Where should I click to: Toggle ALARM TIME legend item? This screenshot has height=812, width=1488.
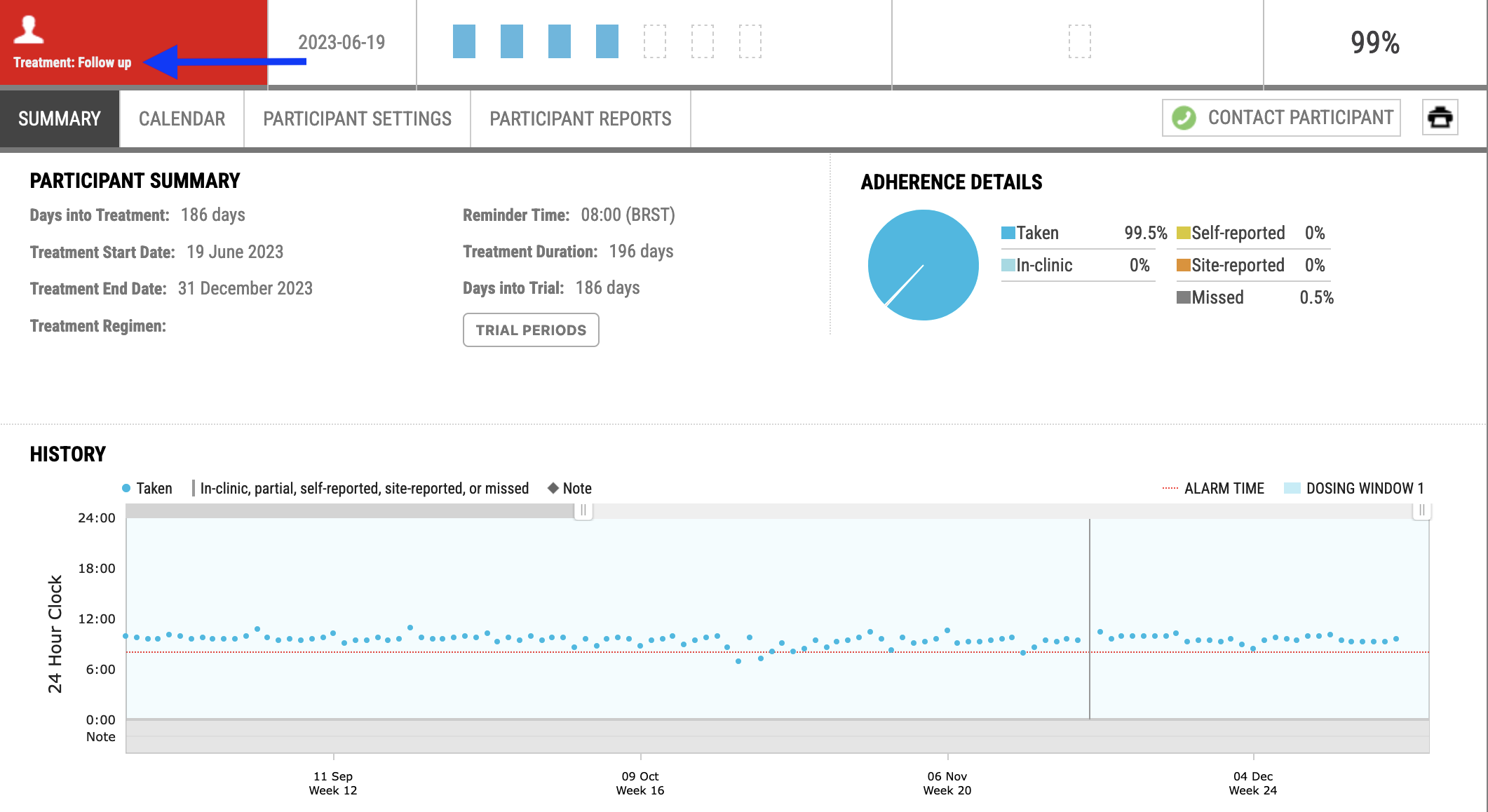pyautogui.click(x=1214, y=488)
